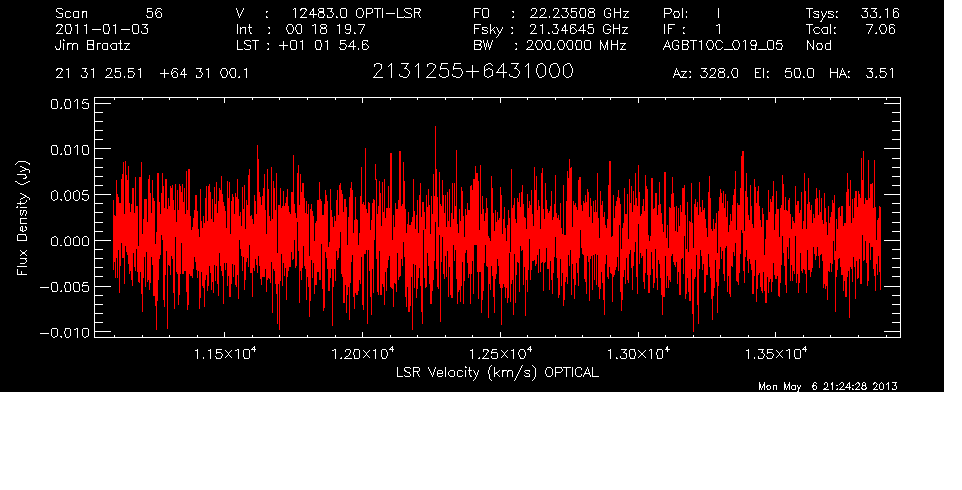Click the y-axis tick -0.010
Viewport: 962px width, 490px height.
point(64,333)
